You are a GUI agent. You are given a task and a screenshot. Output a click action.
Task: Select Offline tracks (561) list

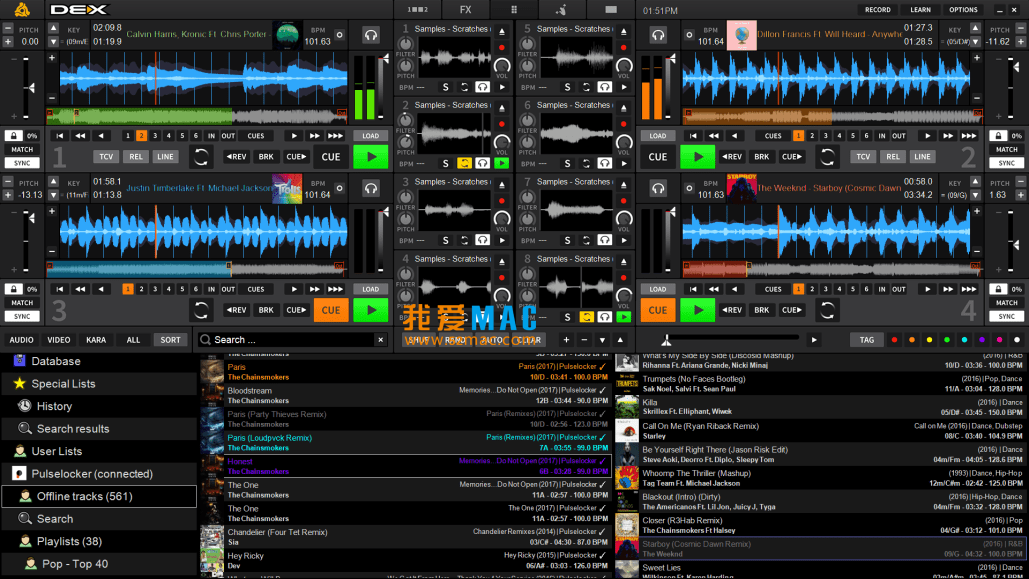pos(99,496)
